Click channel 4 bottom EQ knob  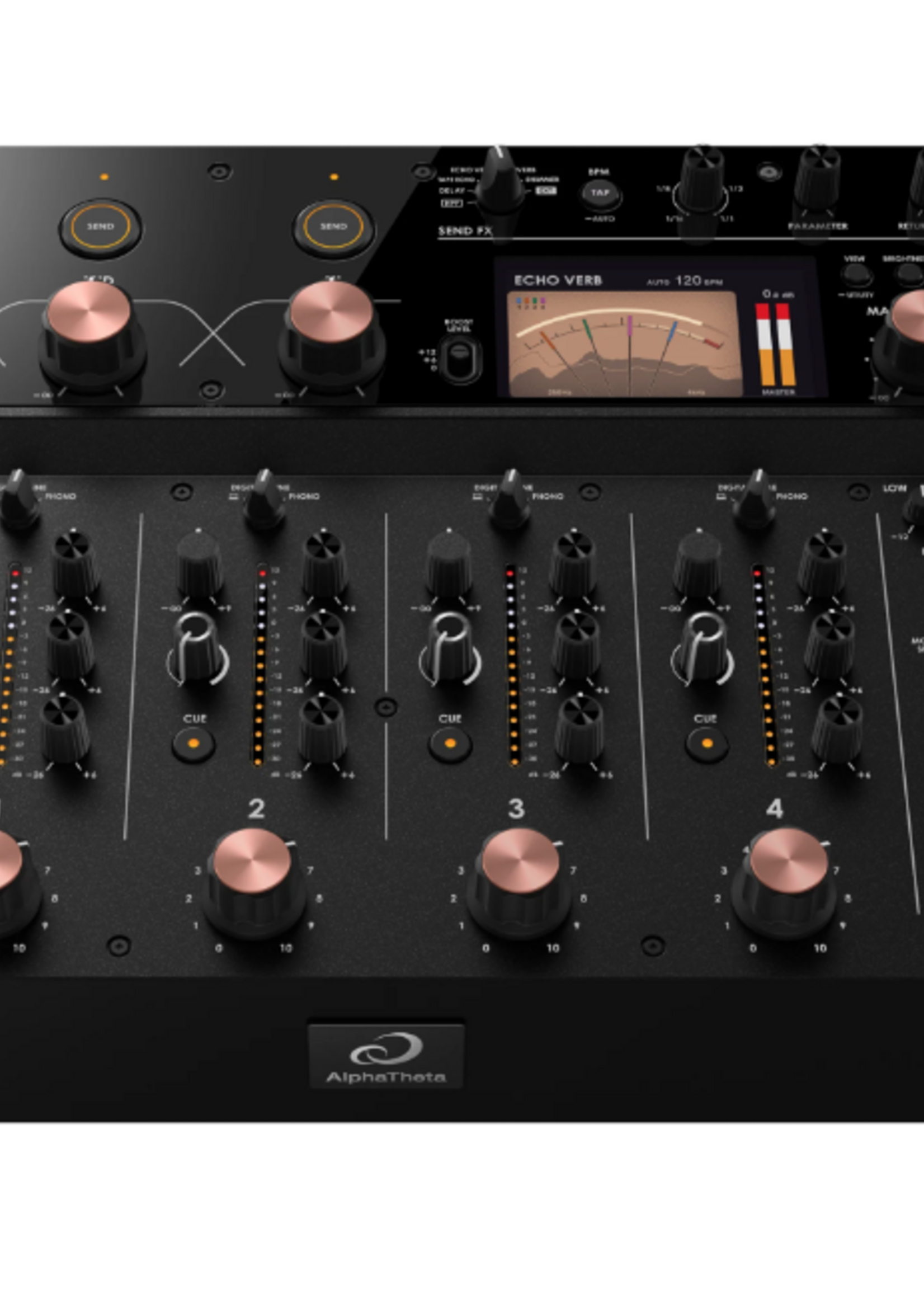pos(837,728)
